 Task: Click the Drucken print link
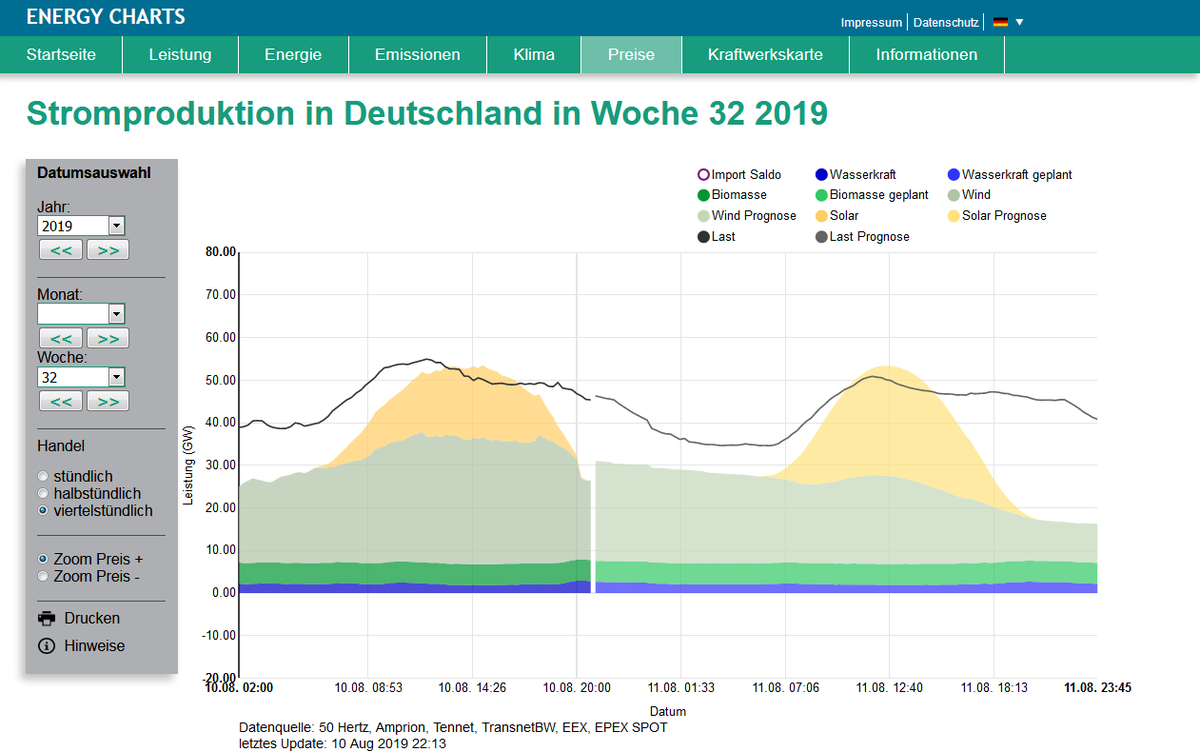coord(92,618)
